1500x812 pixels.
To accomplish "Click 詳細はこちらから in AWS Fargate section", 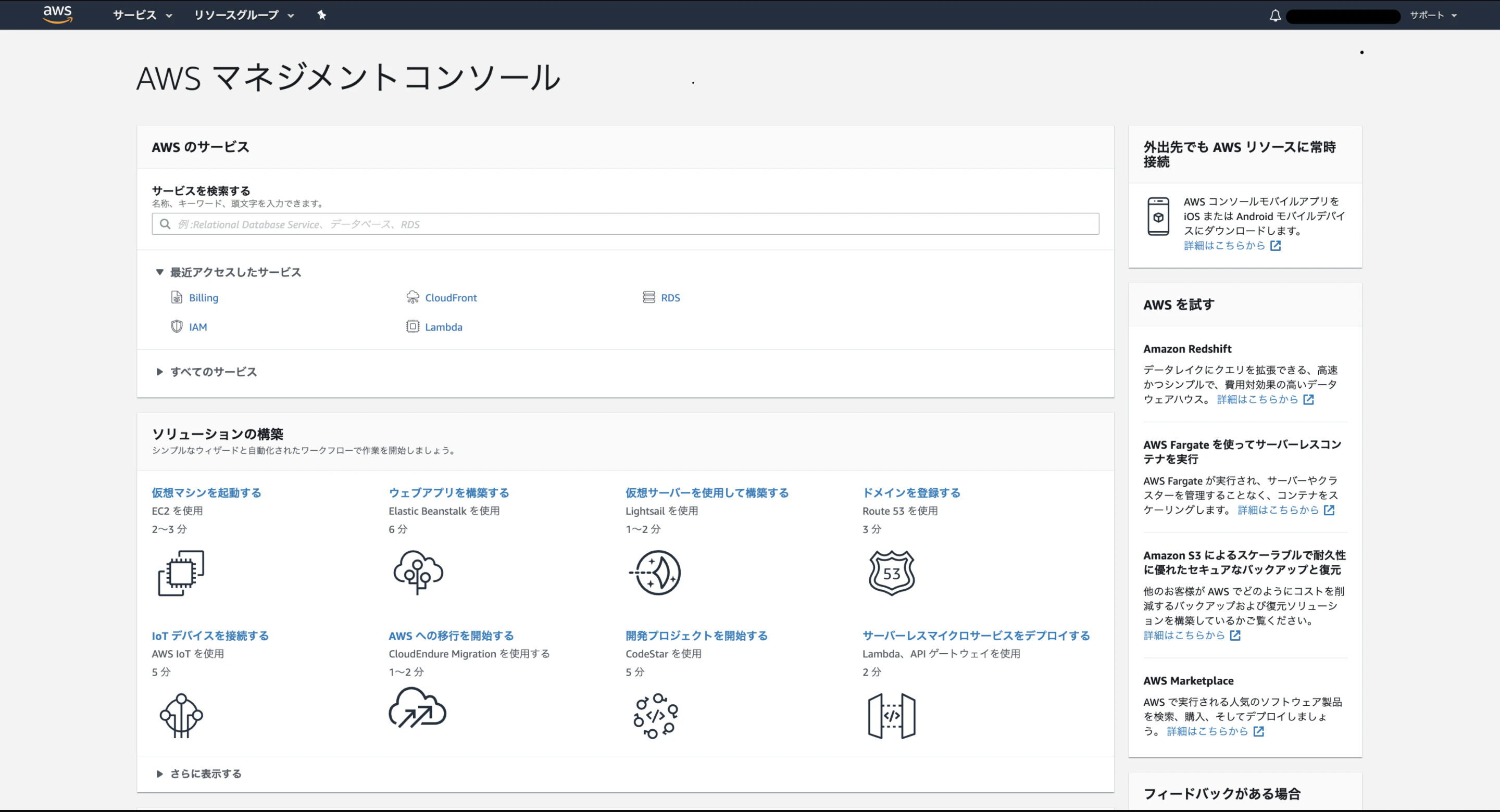I will tap(1278, 510).
